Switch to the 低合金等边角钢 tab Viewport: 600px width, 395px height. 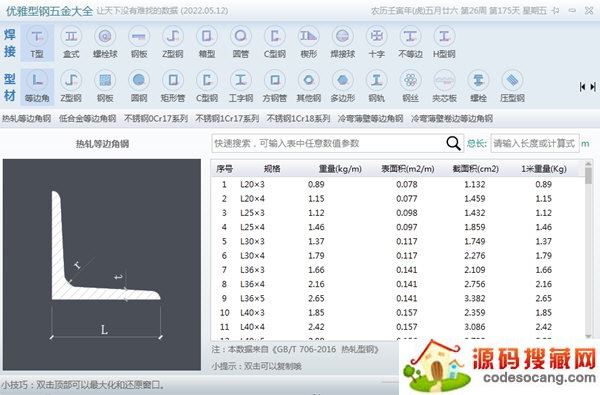tap(87, 119)
